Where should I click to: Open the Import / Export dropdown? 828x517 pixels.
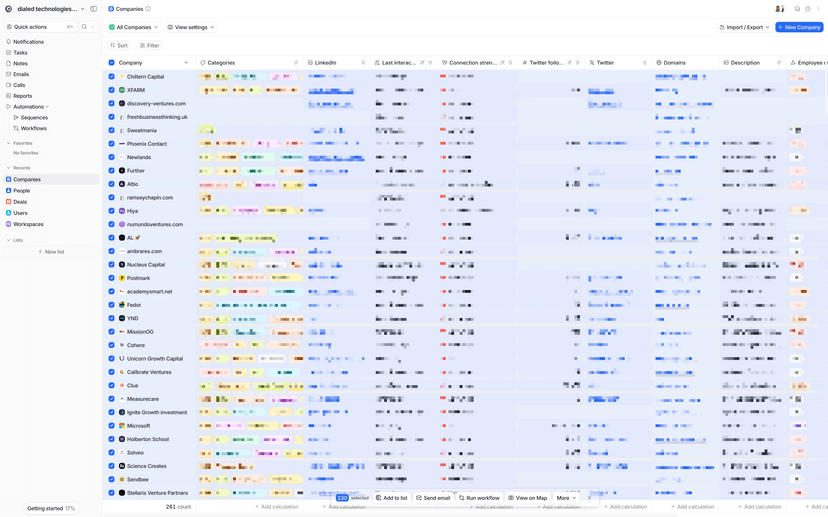744,27
